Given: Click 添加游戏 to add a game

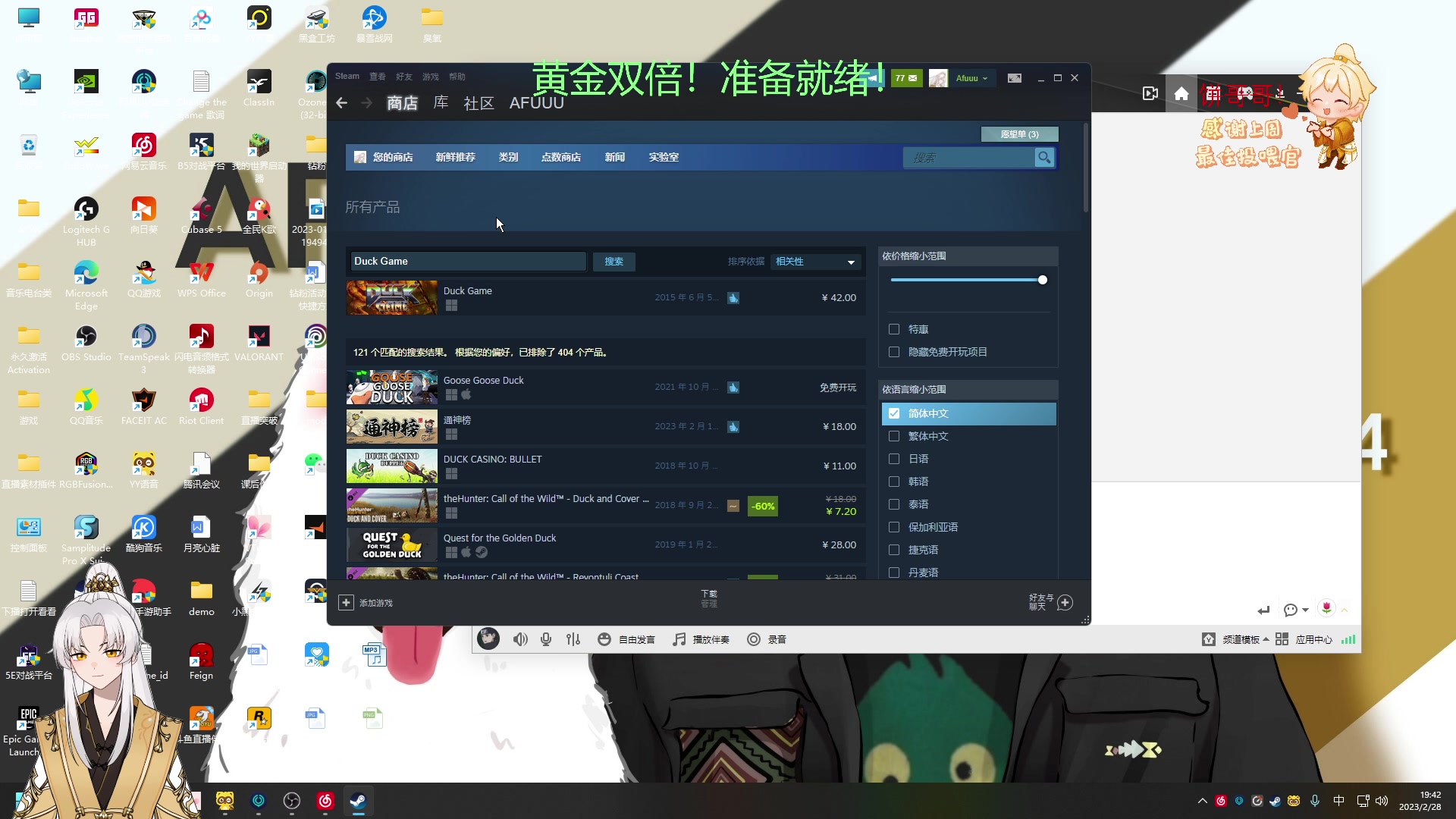Looking at the screenshot, I should click(x=375, y=604).
